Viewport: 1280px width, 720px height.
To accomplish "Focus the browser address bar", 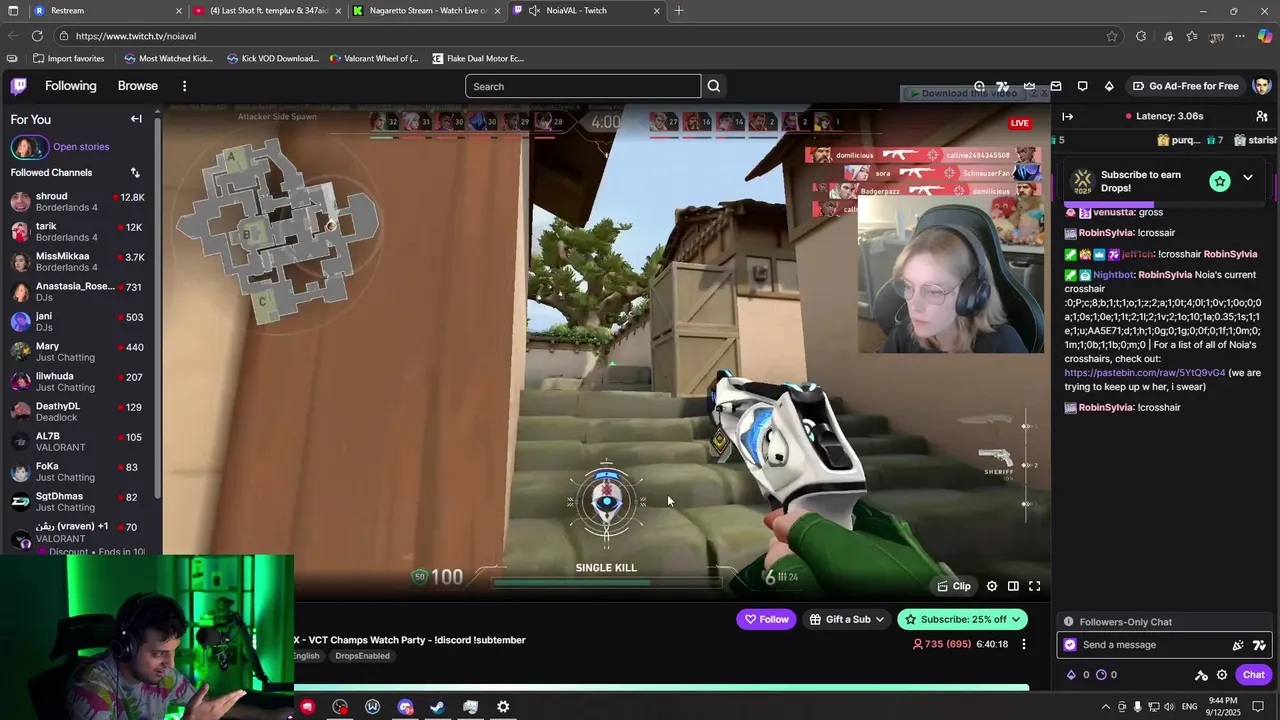I will click(x=590, y=36).
